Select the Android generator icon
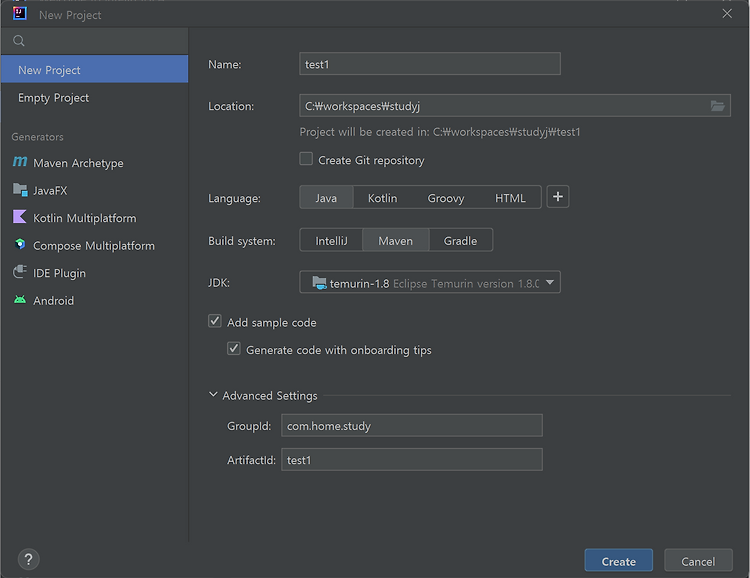 pyautogui.click(x=20, y=300)
